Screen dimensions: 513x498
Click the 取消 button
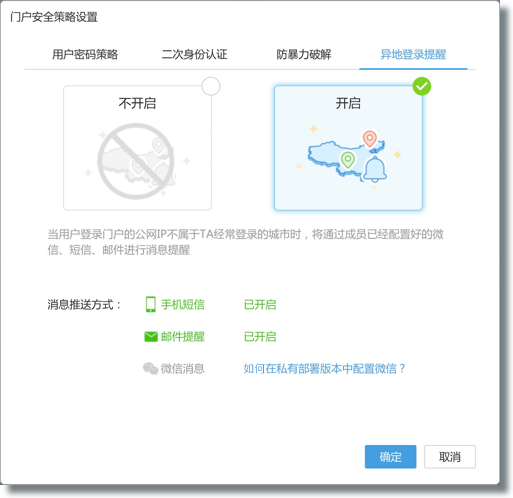450,457
